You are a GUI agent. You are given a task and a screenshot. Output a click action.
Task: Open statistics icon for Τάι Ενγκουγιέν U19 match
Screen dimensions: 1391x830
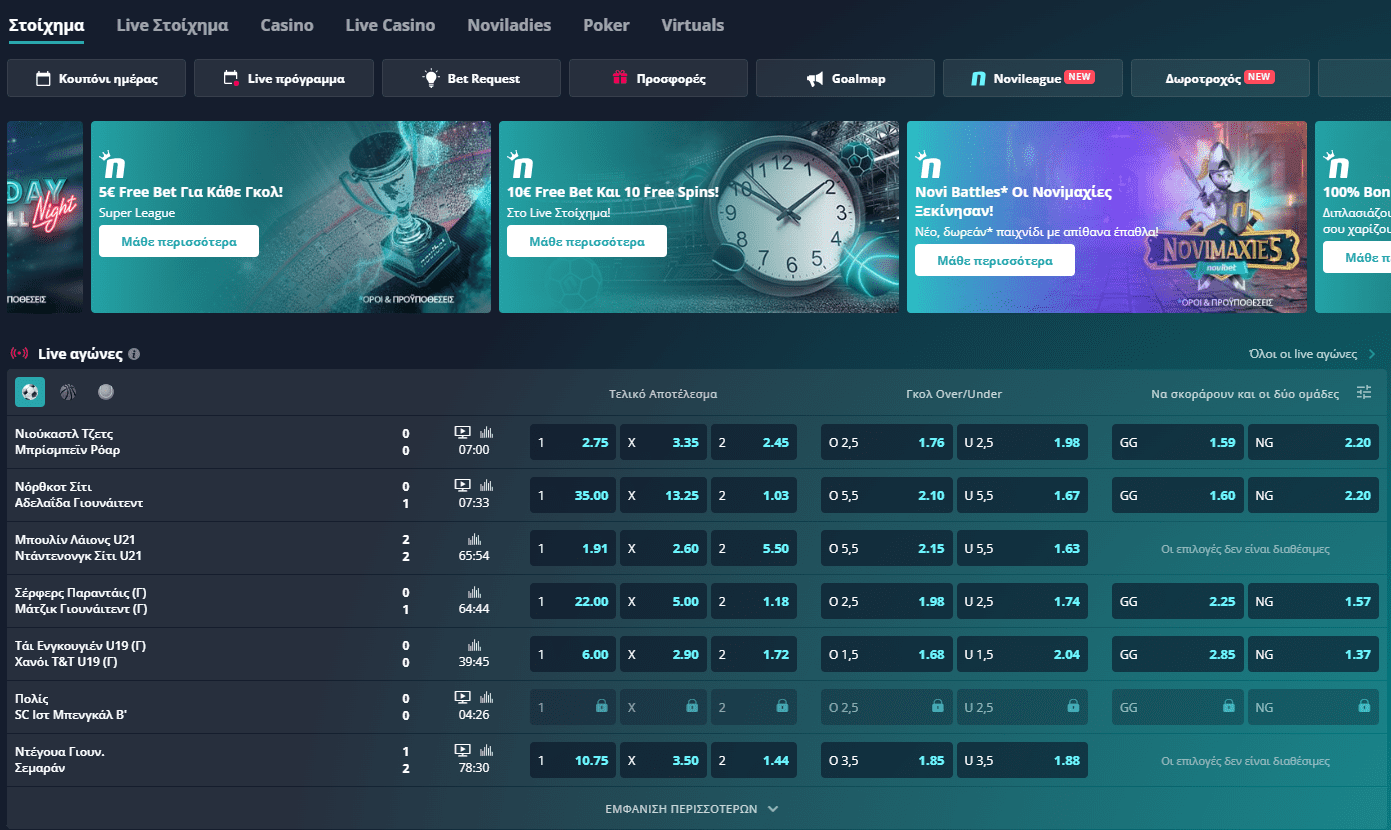pyautogui.click(x=474, y=645)
